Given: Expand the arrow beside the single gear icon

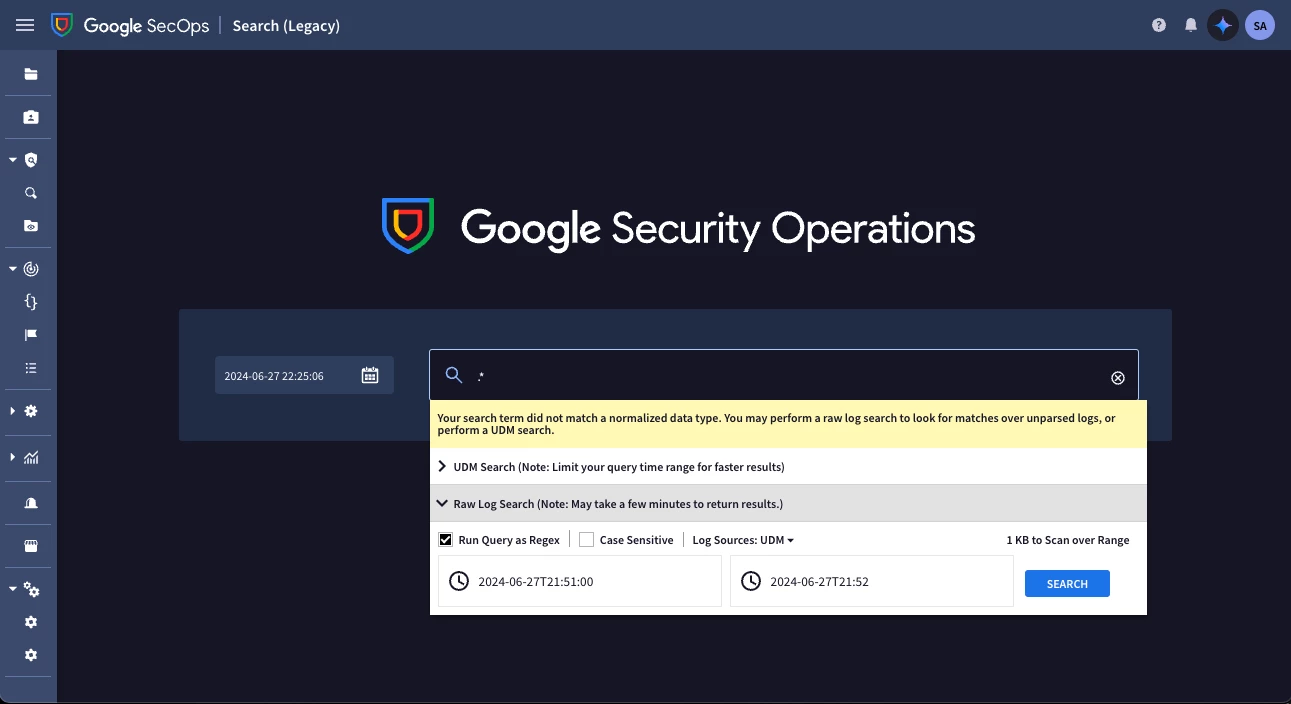Looking at the screenshot, I should tap(13, 411).
